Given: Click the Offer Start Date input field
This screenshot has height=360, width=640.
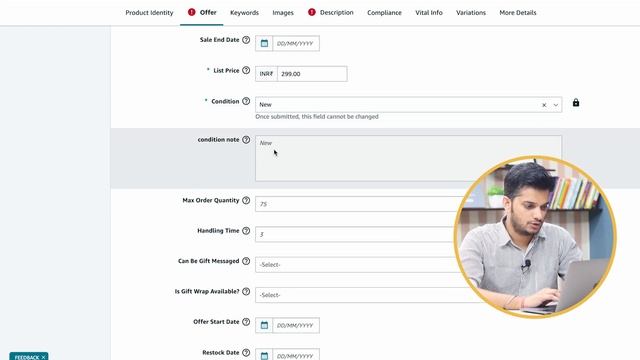Looking at the screenshot, I should [296, 325].
